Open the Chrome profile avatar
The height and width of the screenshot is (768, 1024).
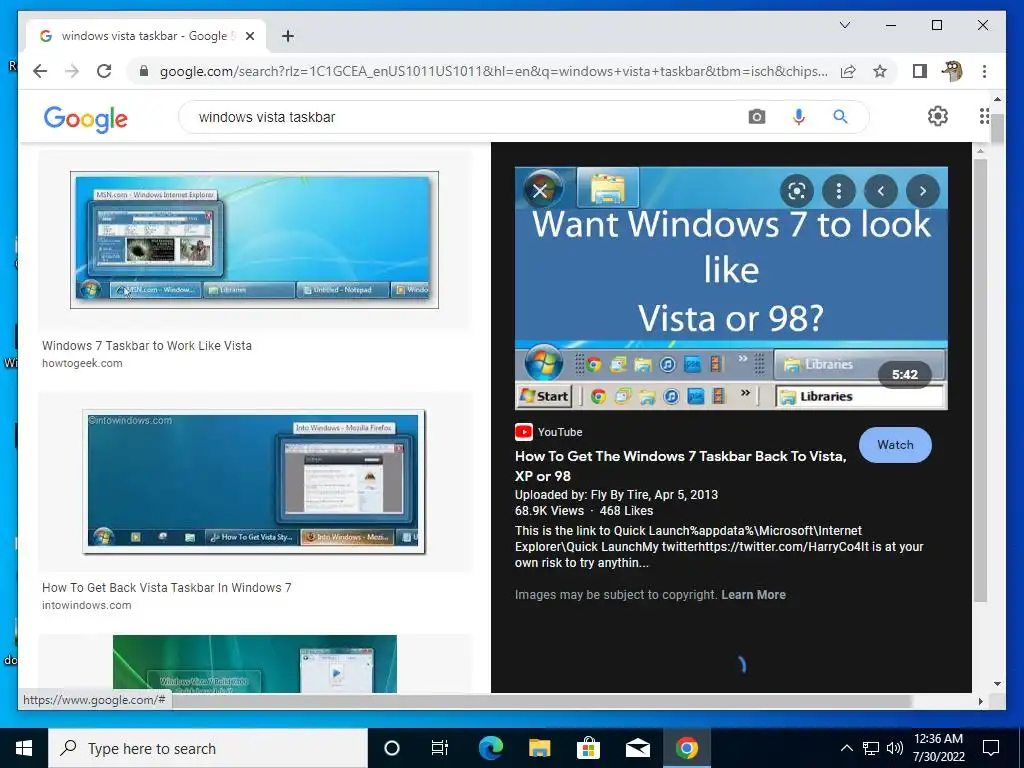[952, 71]
